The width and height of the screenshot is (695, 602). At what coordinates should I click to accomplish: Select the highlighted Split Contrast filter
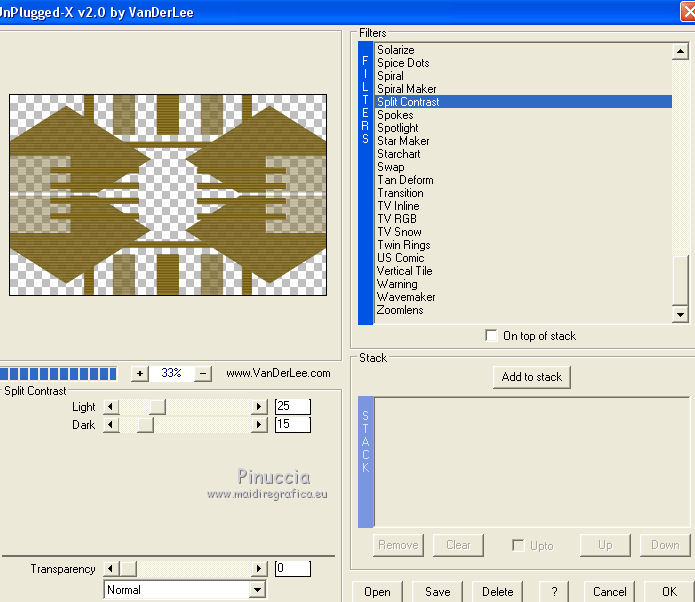[x=523, y=102]
